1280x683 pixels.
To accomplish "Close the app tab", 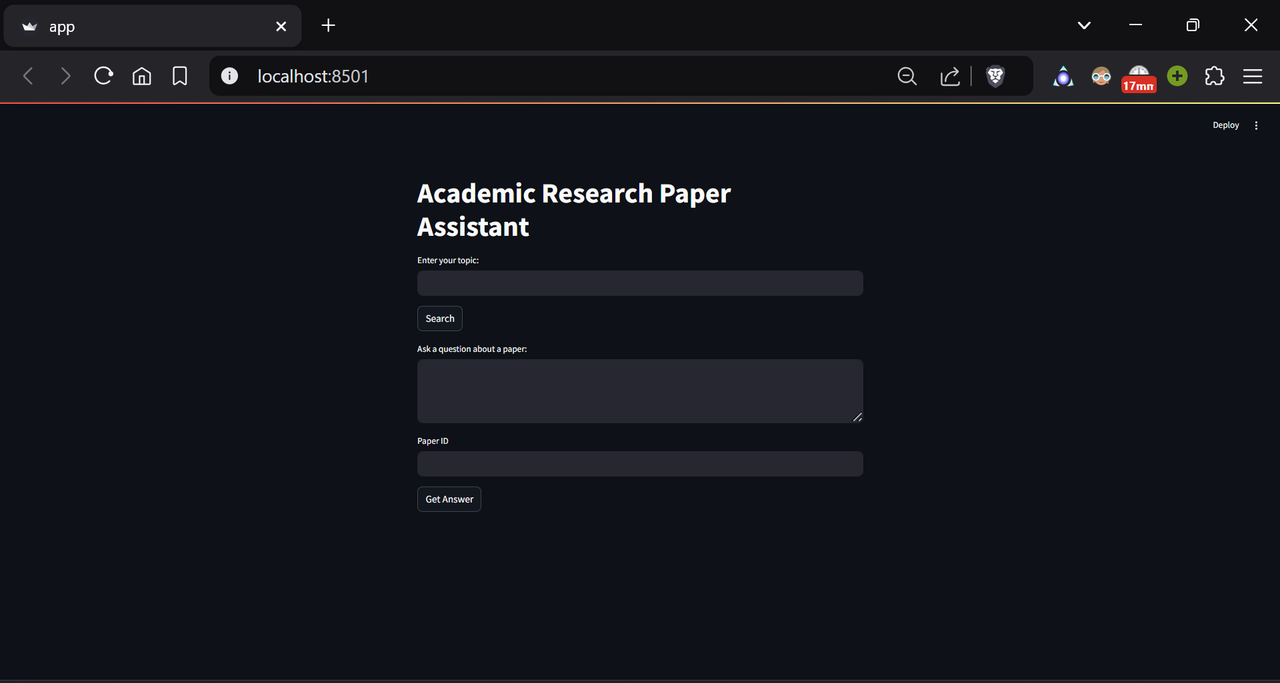I will [x=281, y=27].
